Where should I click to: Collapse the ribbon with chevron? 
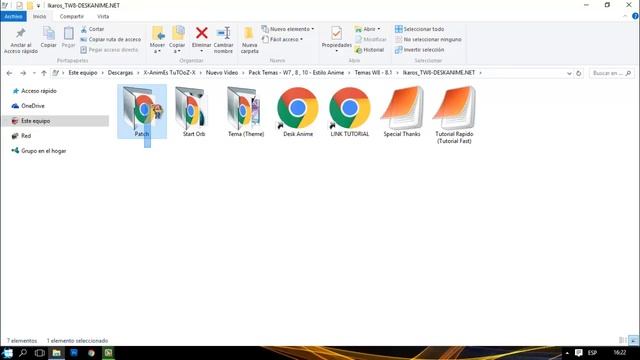[625, 16]
